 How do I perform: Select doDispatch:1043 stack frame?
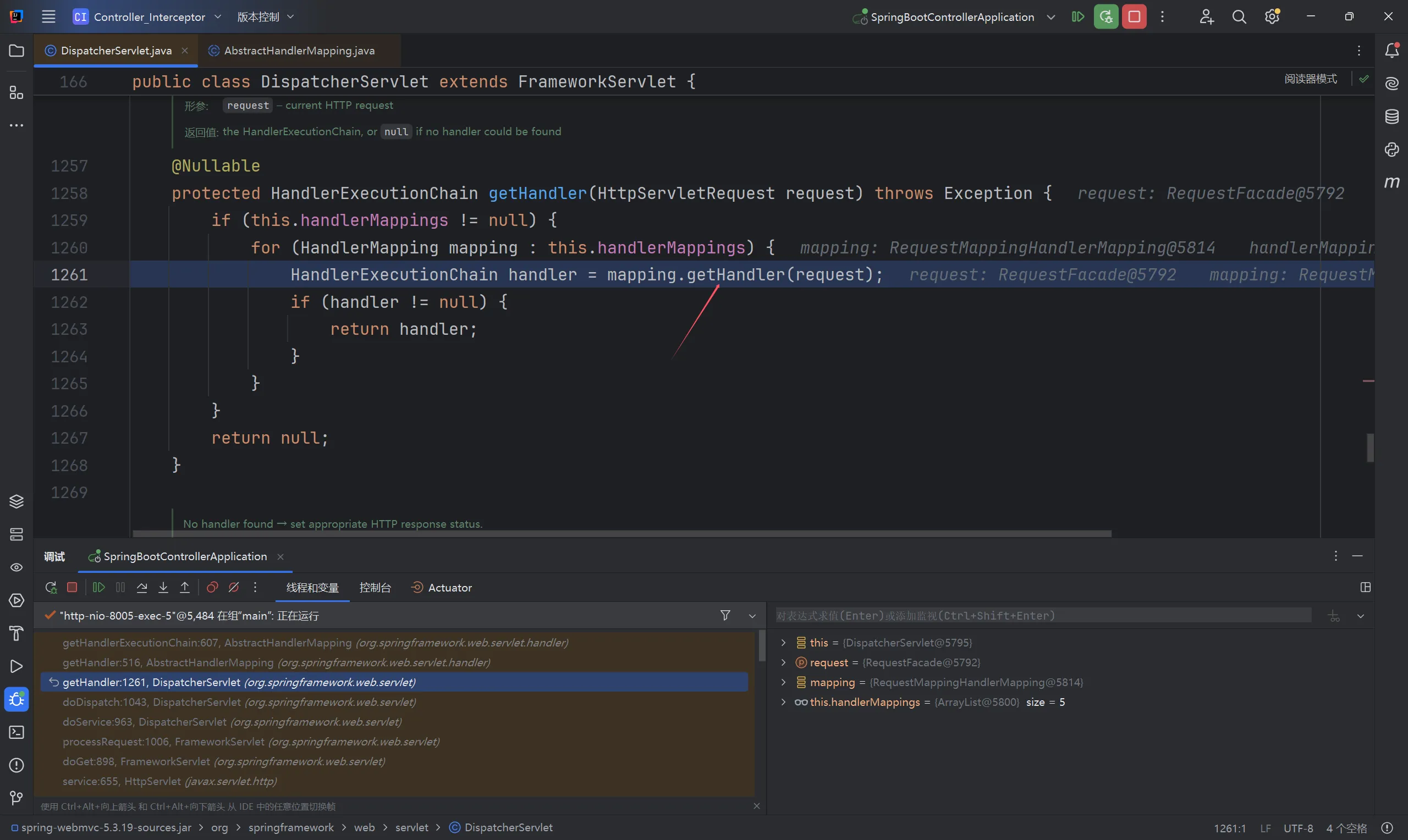[394, 702]
